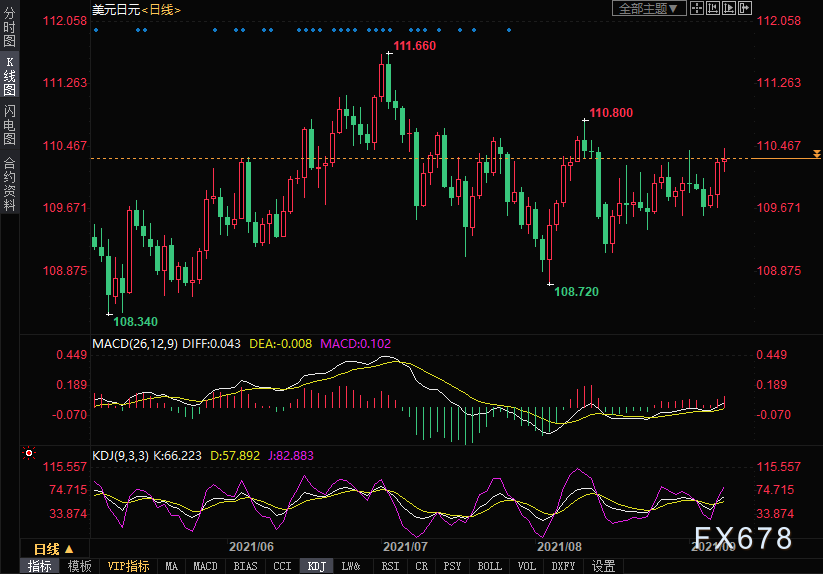Viewport: 823px width, 574px height.
Task: Click the 设置 settings button
Action: (x=603, y=566)
